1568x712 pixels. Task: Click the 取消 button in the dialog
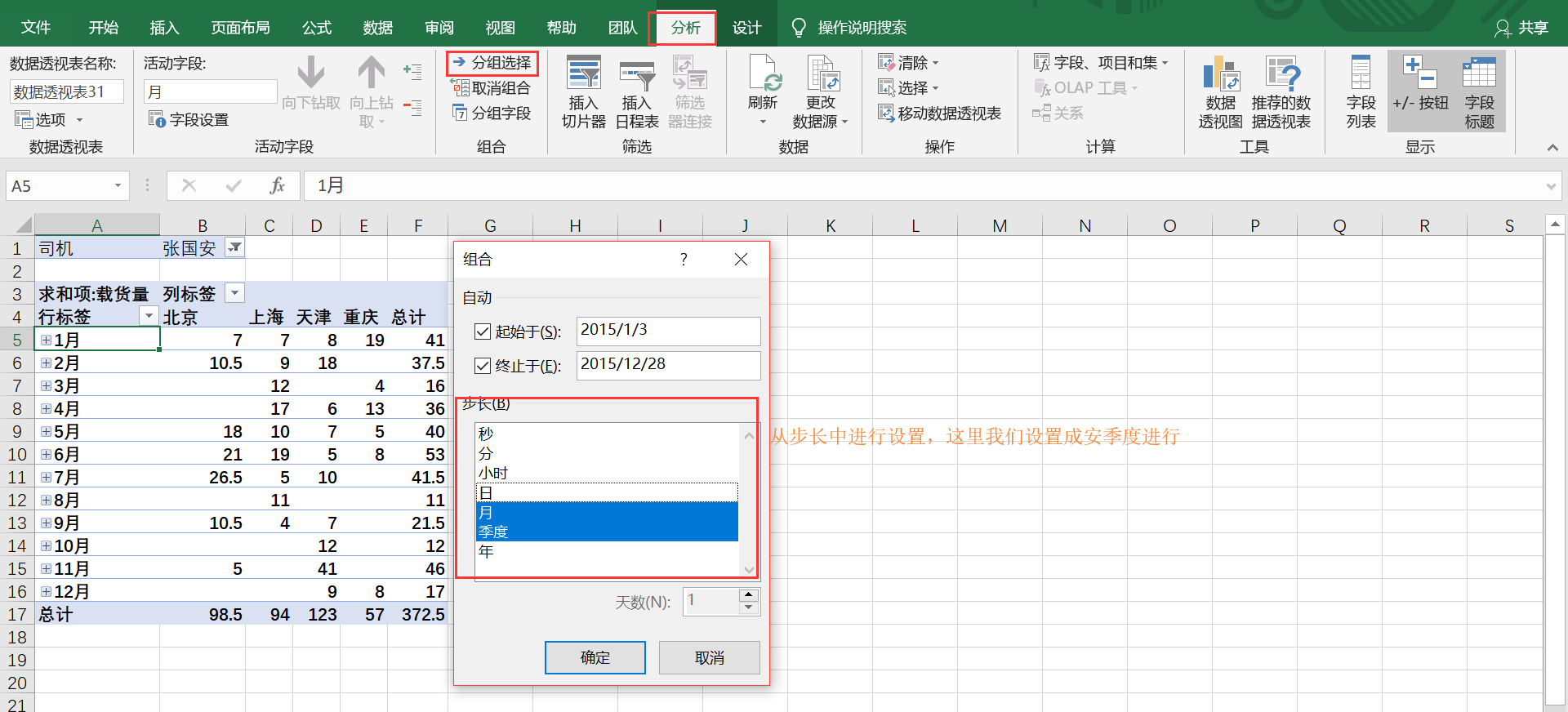(x=710, y=657)
